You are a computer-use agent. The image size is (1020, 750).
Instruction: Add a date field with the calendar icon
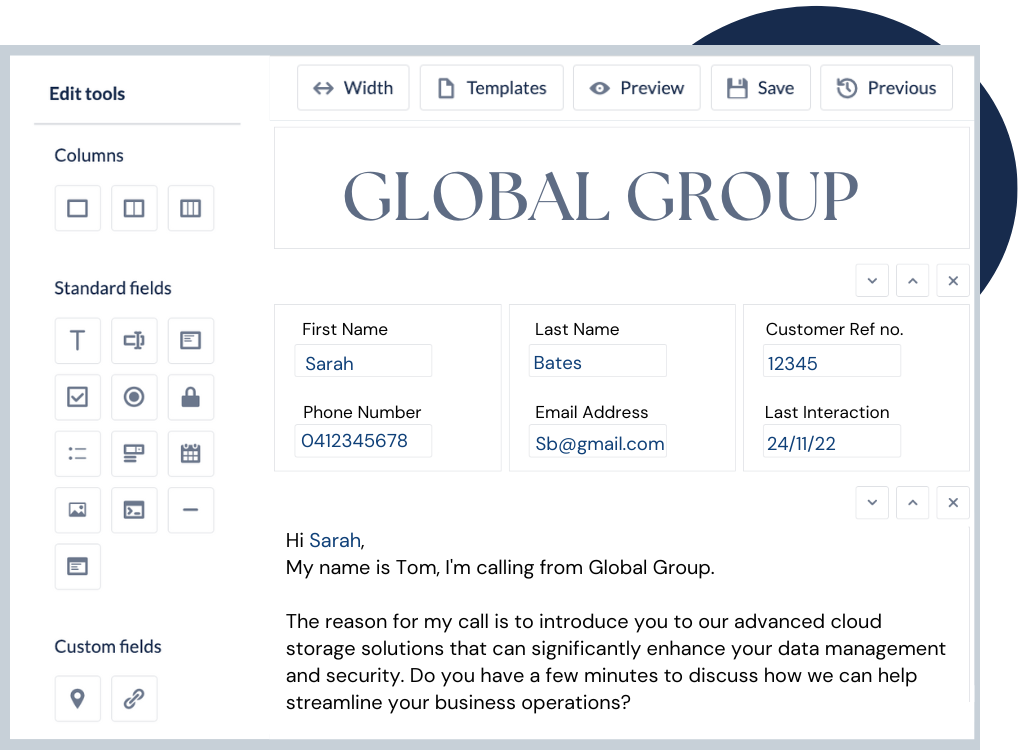(190, 454)
